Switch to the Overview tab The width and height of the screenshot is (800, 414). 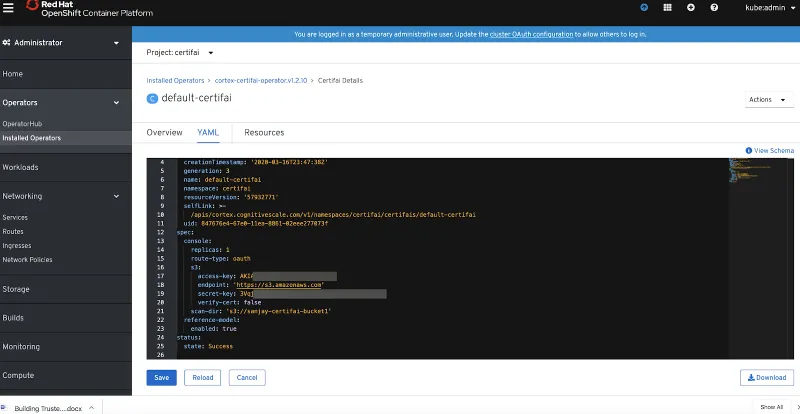pyautogui.click(x=164, y=132)
